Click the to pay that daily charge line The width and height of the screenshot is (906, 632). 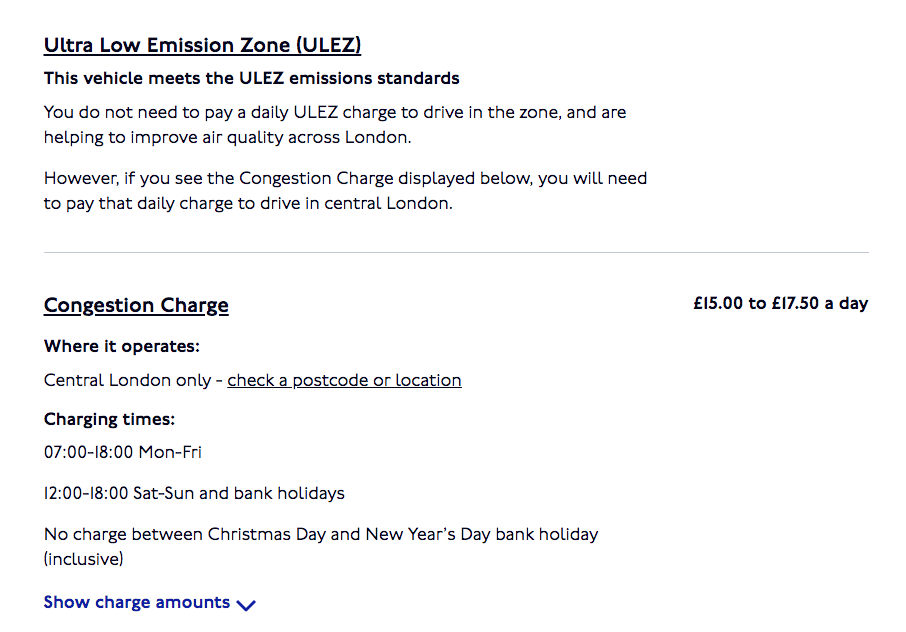click(x=248, y=203)
